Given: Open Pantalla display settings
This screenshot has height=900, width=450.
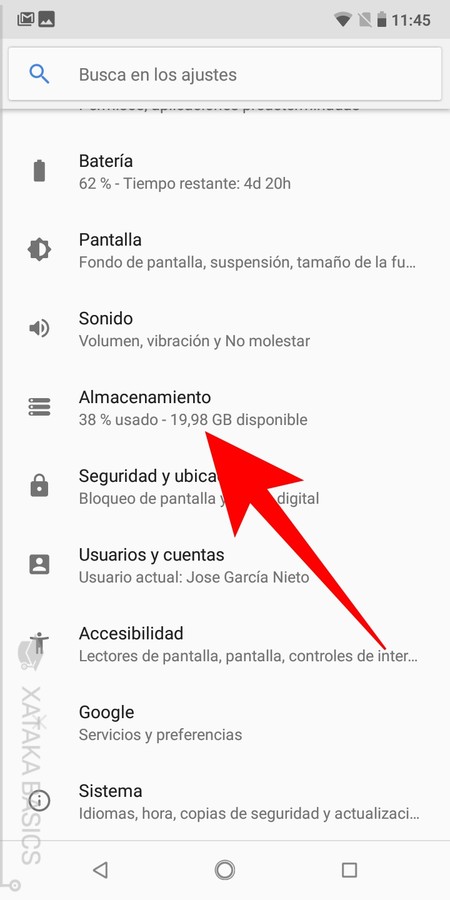Looking at the screenshot, I should 225,250.
